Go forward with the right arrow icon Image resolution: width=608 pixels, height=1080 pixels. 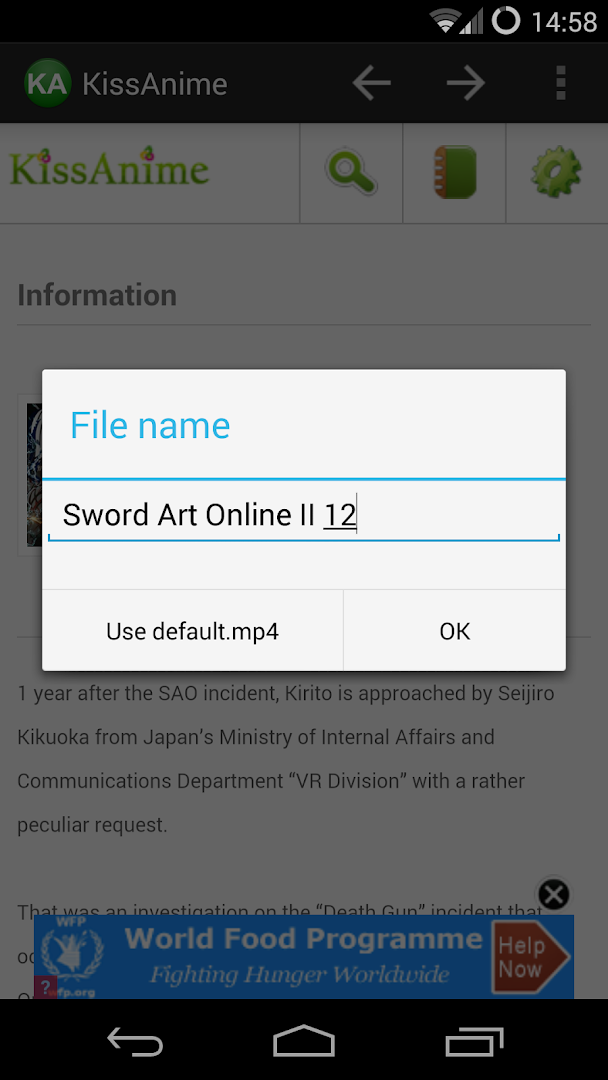click(466, 84)
